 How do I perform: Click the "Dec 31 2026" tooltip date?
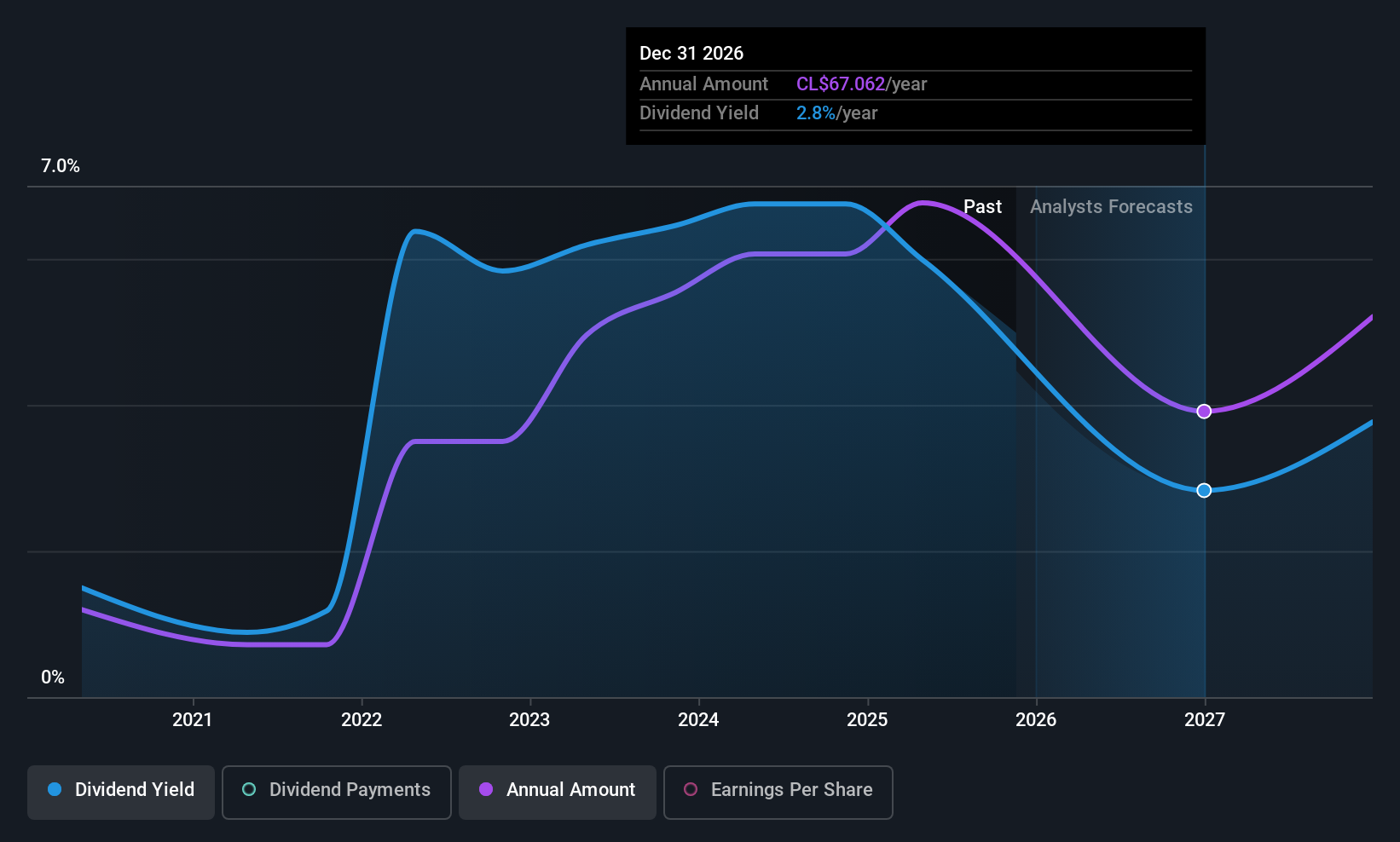point(691,54)
